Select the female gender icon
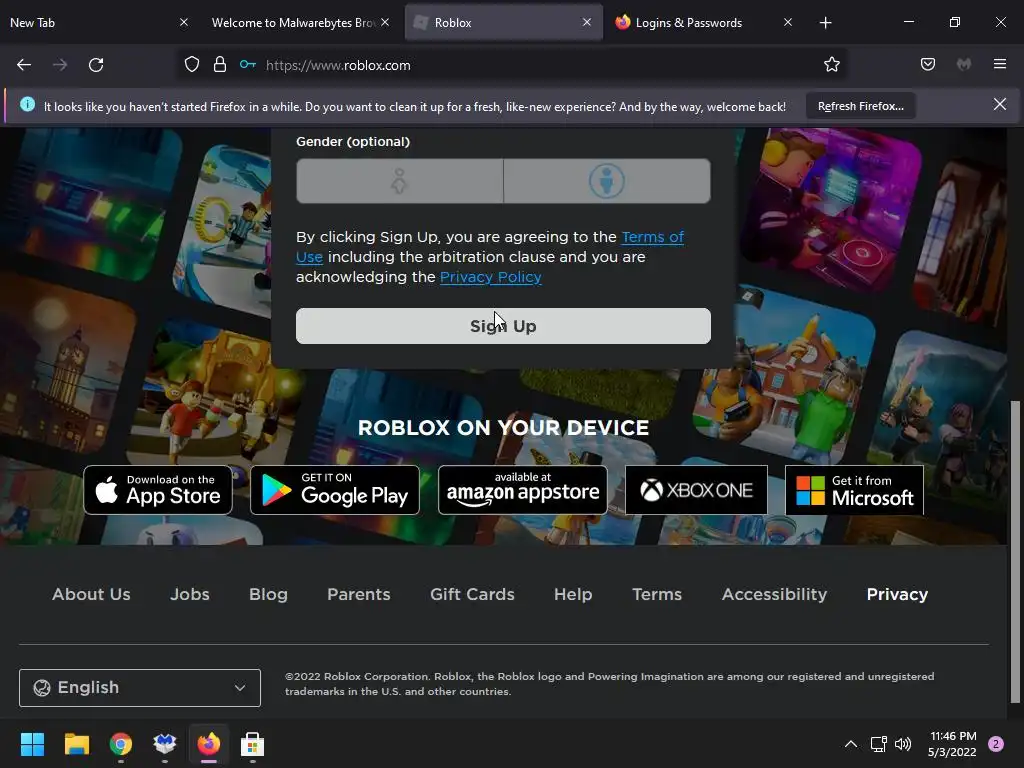1024x768 pixels. coord(399,181)
